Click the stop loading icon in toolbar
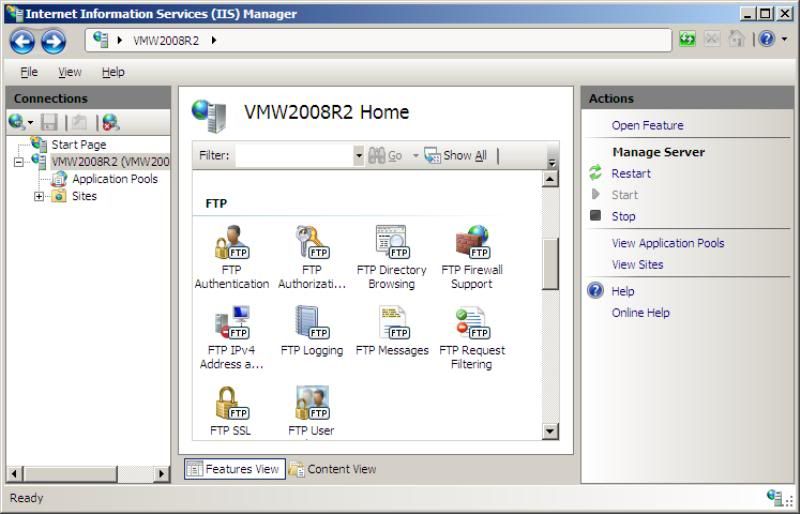Screen dimensions: 800x514 [x=712, y=39]
